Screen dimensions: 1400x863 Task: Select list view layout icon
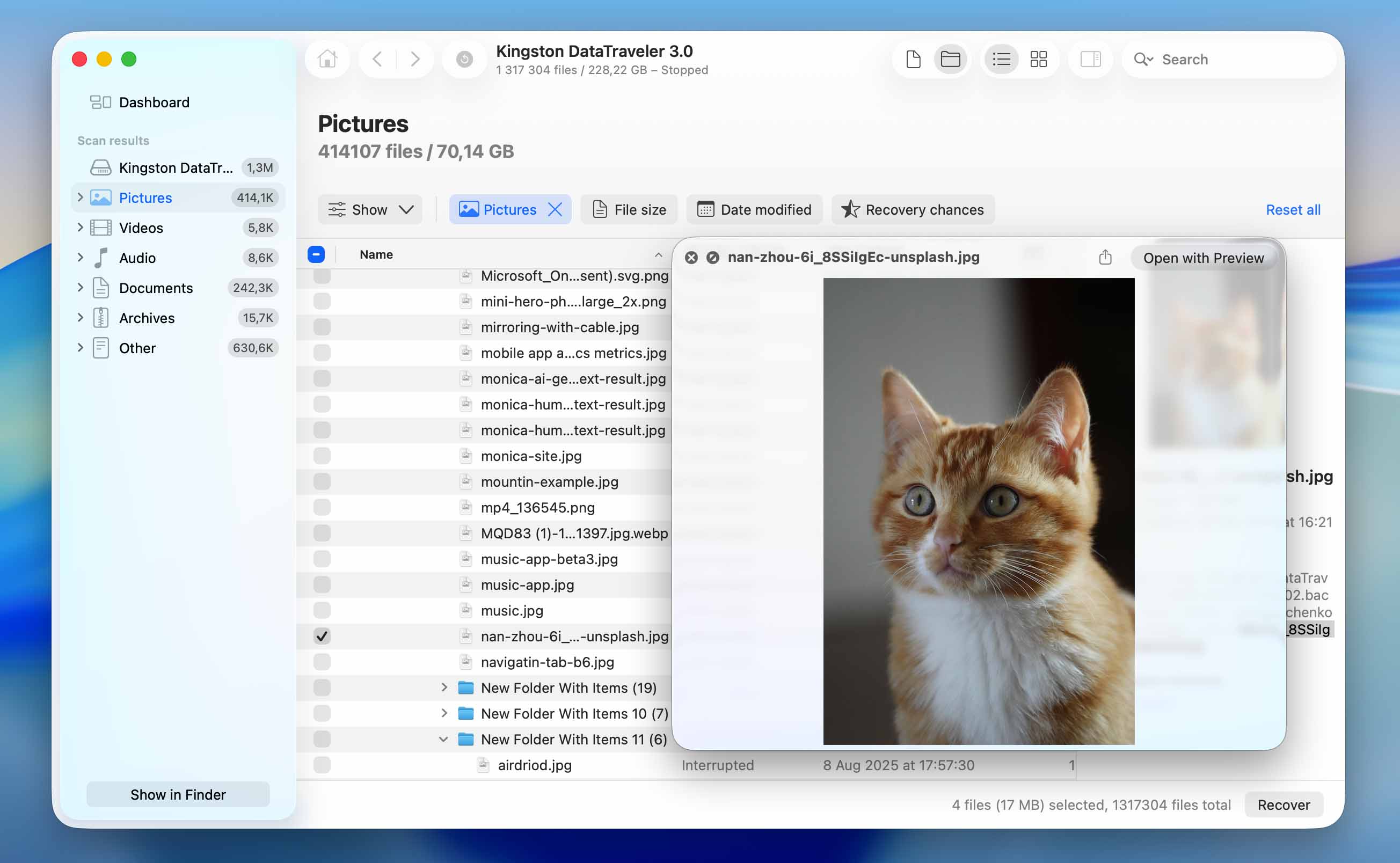click(1001, 59)
